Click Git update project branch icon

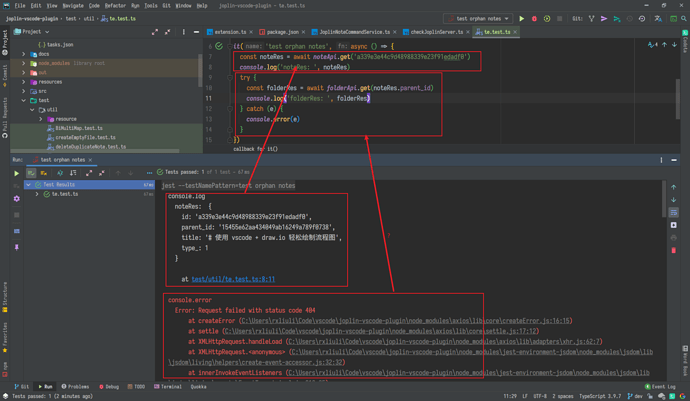tap(591, 18)
